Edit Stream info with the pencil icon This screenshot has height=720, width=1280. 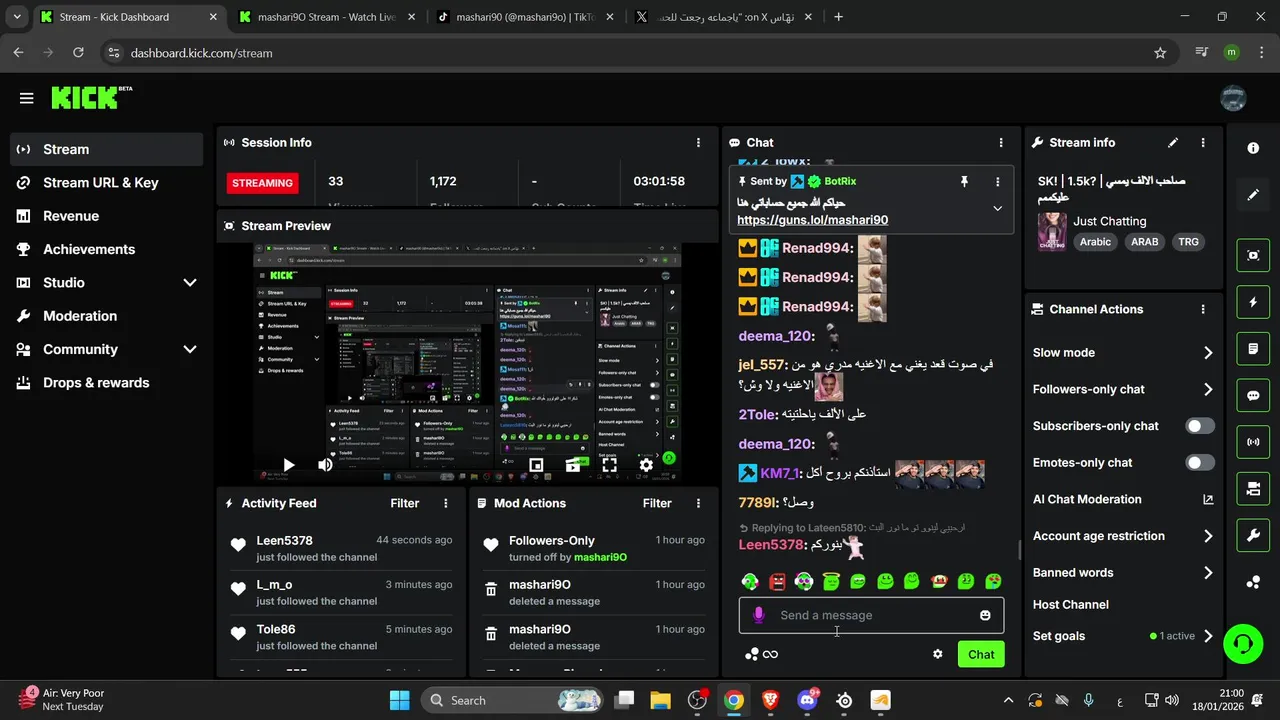pyautogui.click(x=1173, y=143)
